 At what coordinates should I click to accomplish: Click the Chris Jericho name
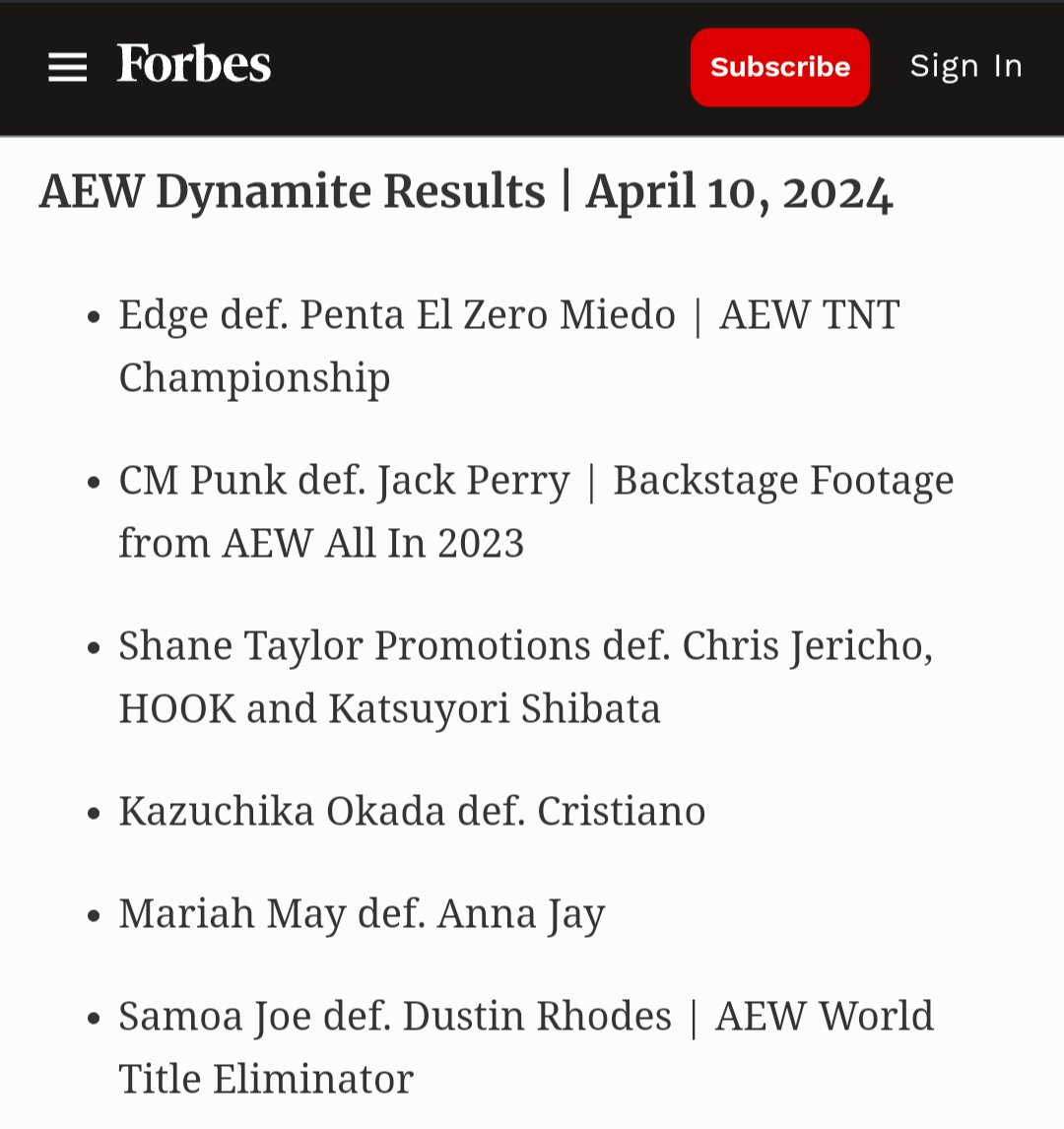[808, 646]
